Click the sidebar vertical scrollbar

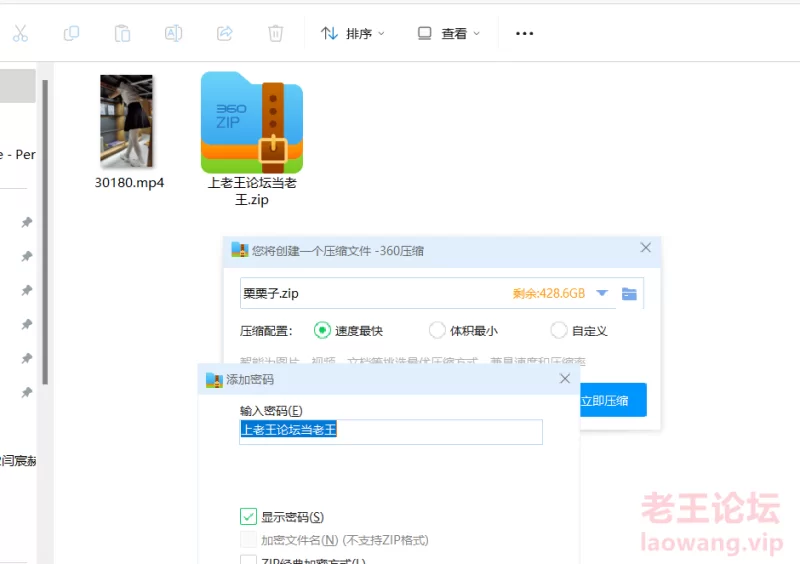[x=45, y=232]
